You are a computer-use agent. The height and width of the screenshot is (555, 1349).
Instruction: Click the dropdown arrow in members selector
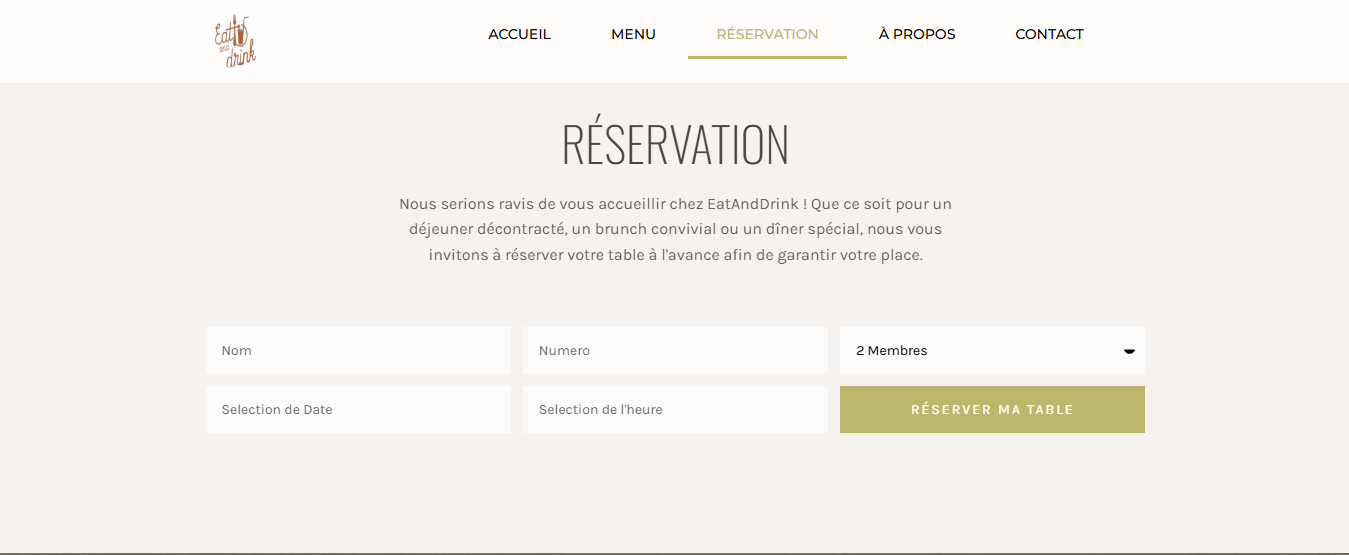pos(1129,351)
